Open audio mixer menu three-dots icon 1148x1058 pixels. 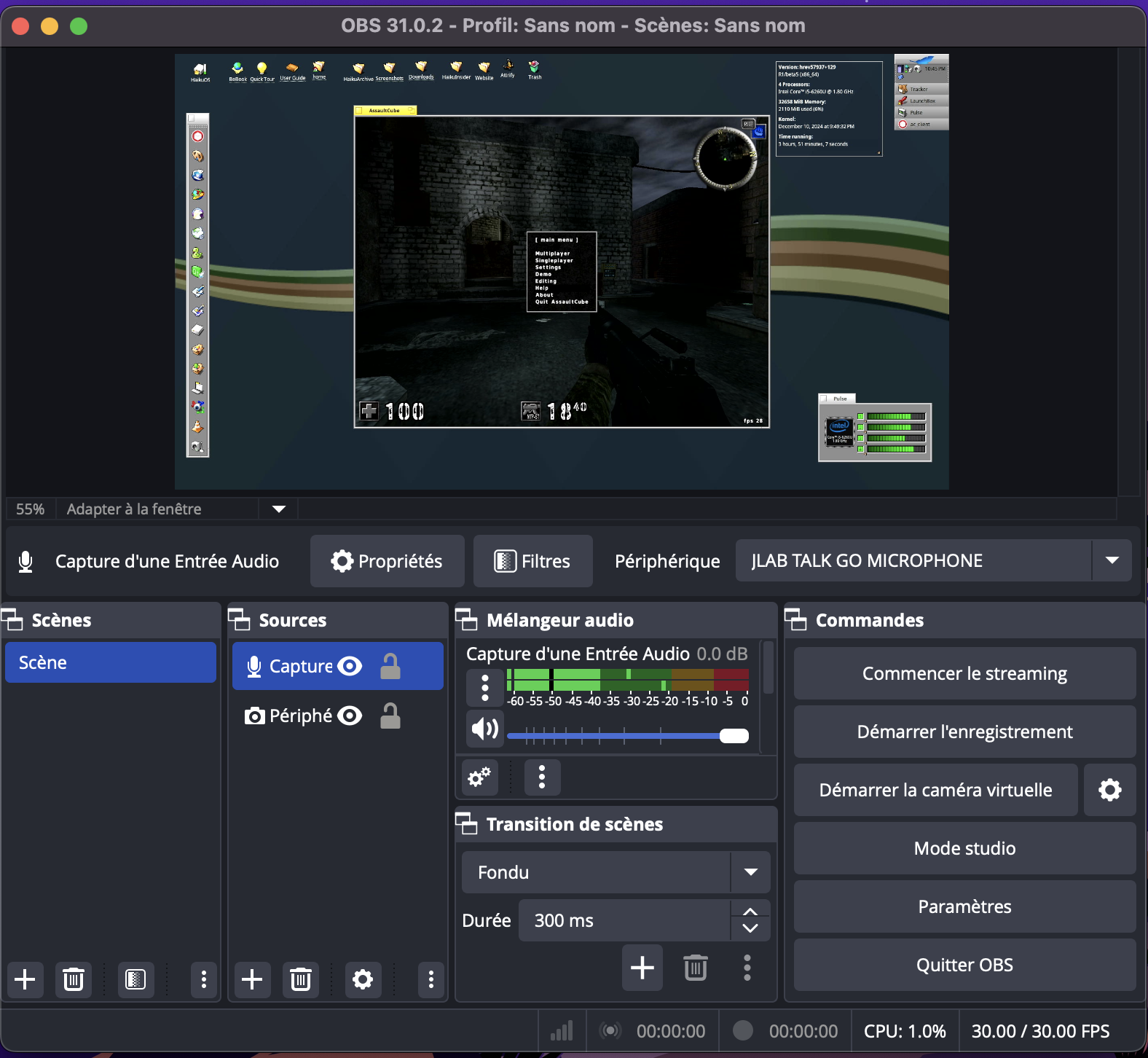(542, 777)
